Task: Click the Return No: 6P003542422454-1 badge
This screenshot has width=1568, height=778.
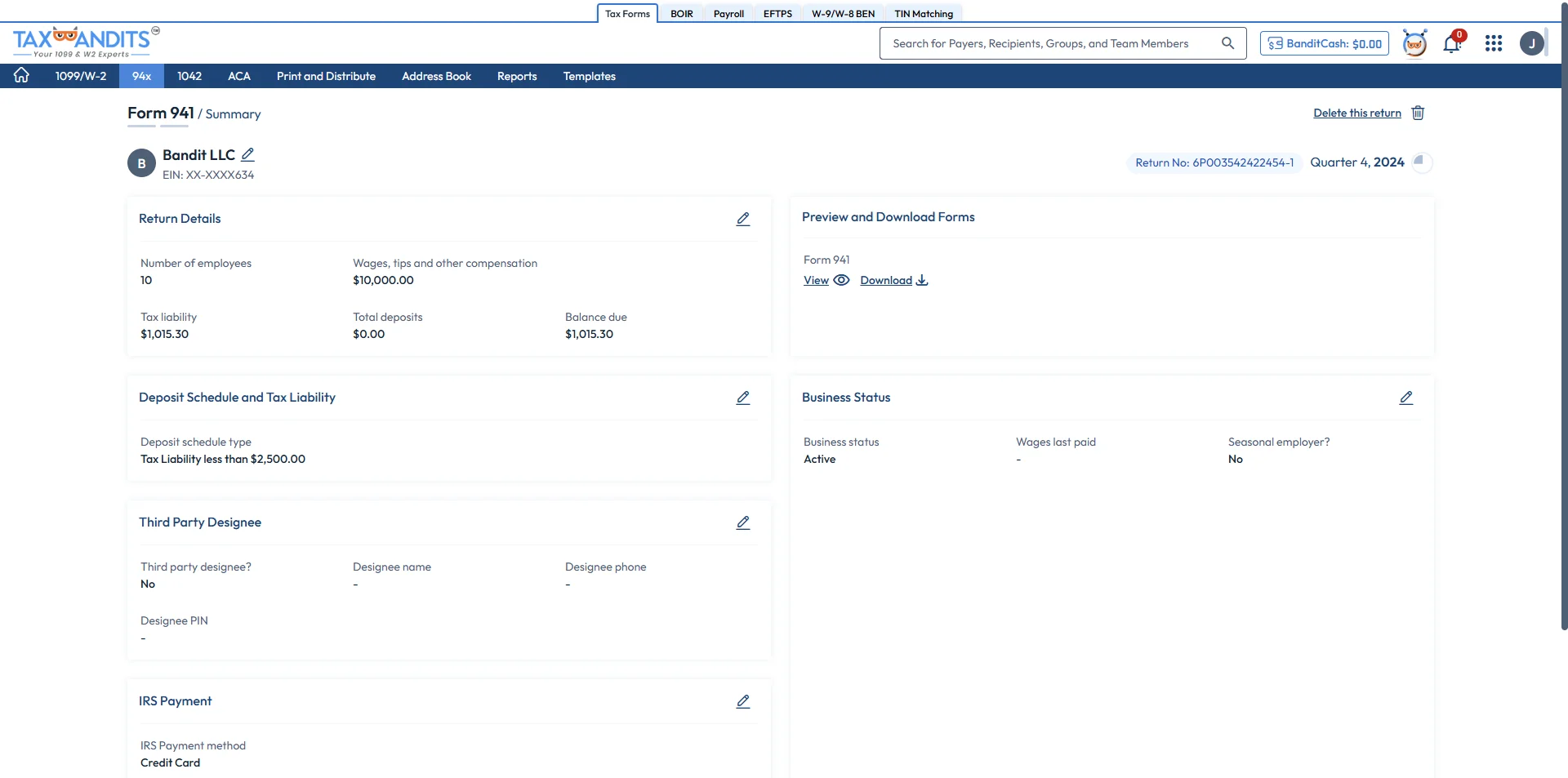Action: tap(1214, 162)
